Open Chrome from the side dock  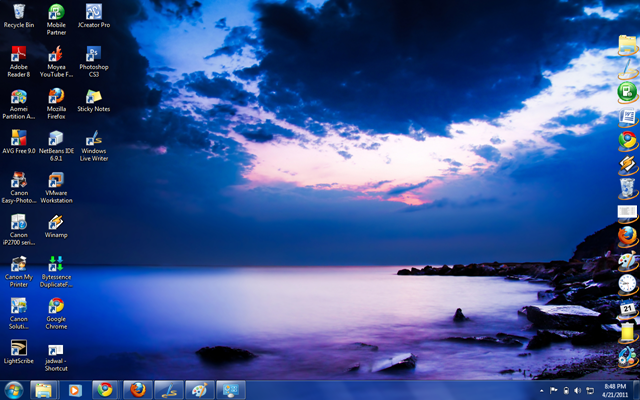coord(627,140)
